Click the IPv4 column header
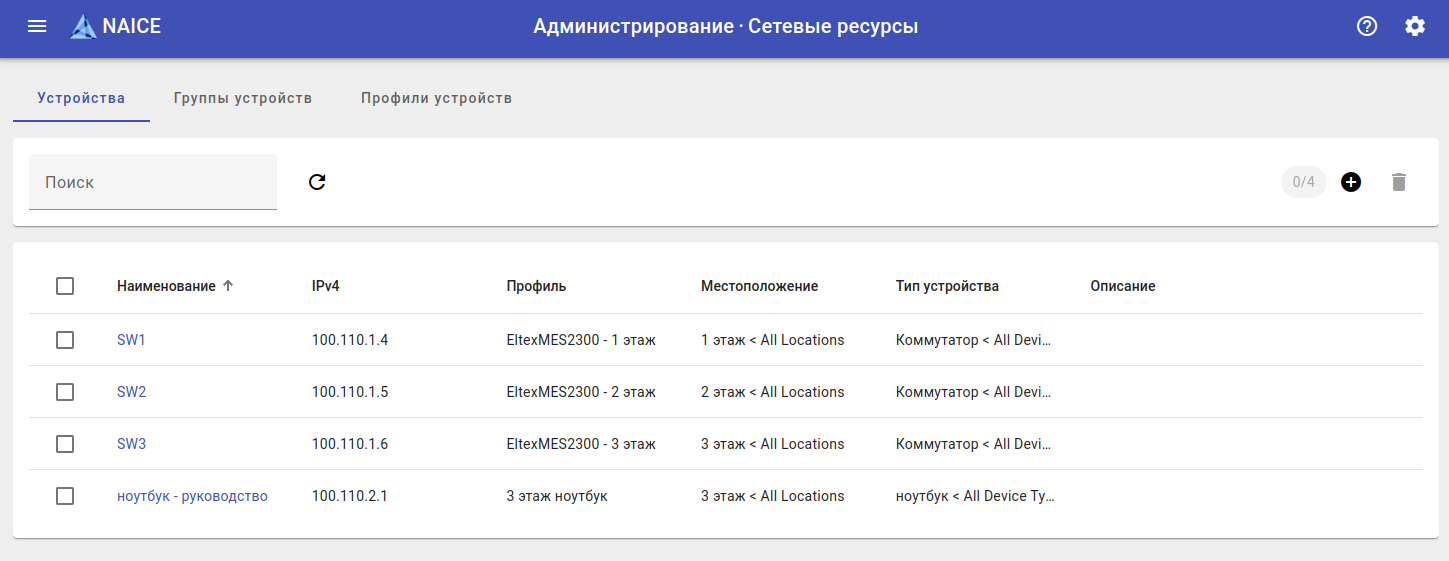The width and height of the screenshot is (1449, 561). tap(326, 286)
